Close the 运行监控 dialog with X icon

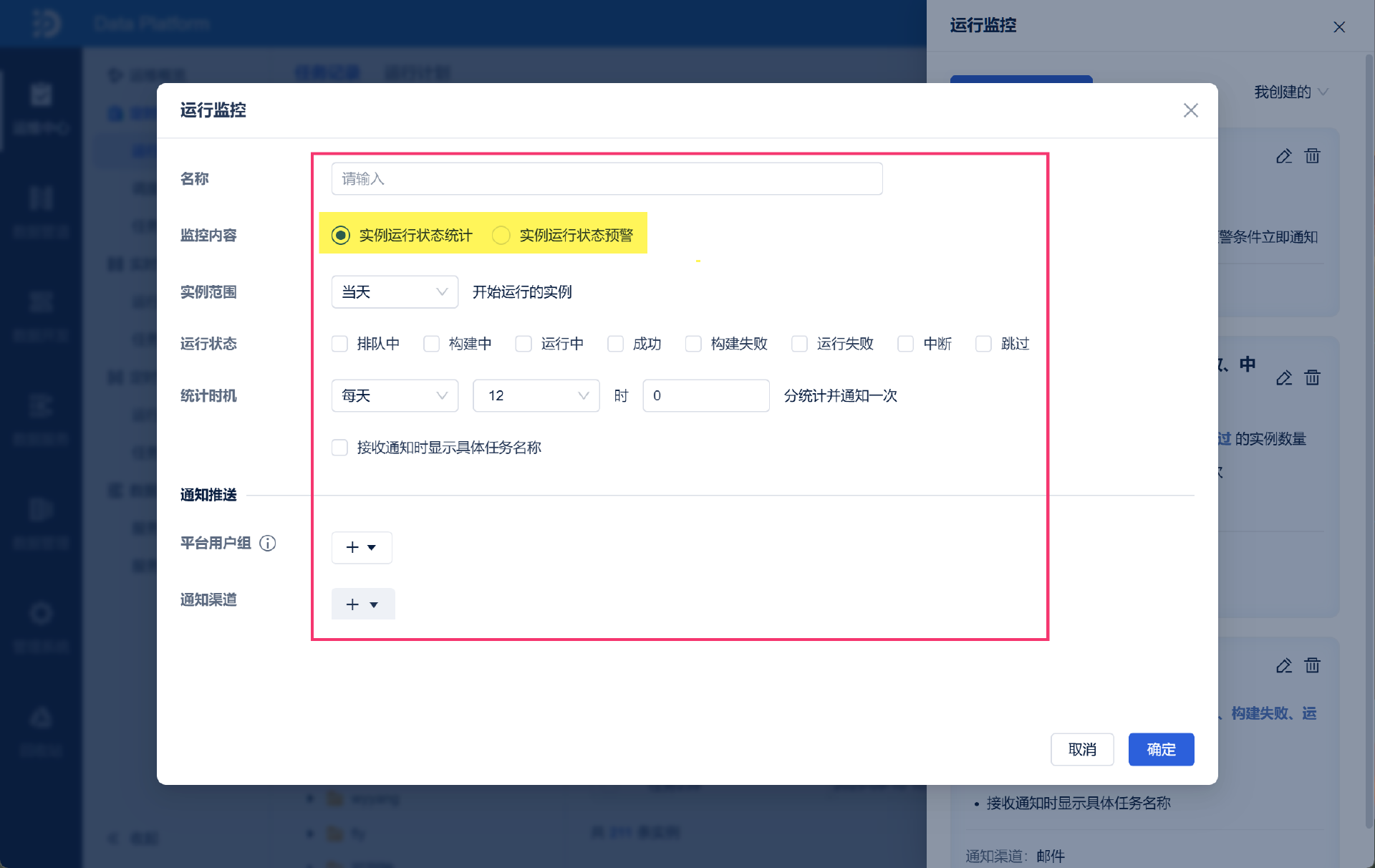[x=1190, y=110]
